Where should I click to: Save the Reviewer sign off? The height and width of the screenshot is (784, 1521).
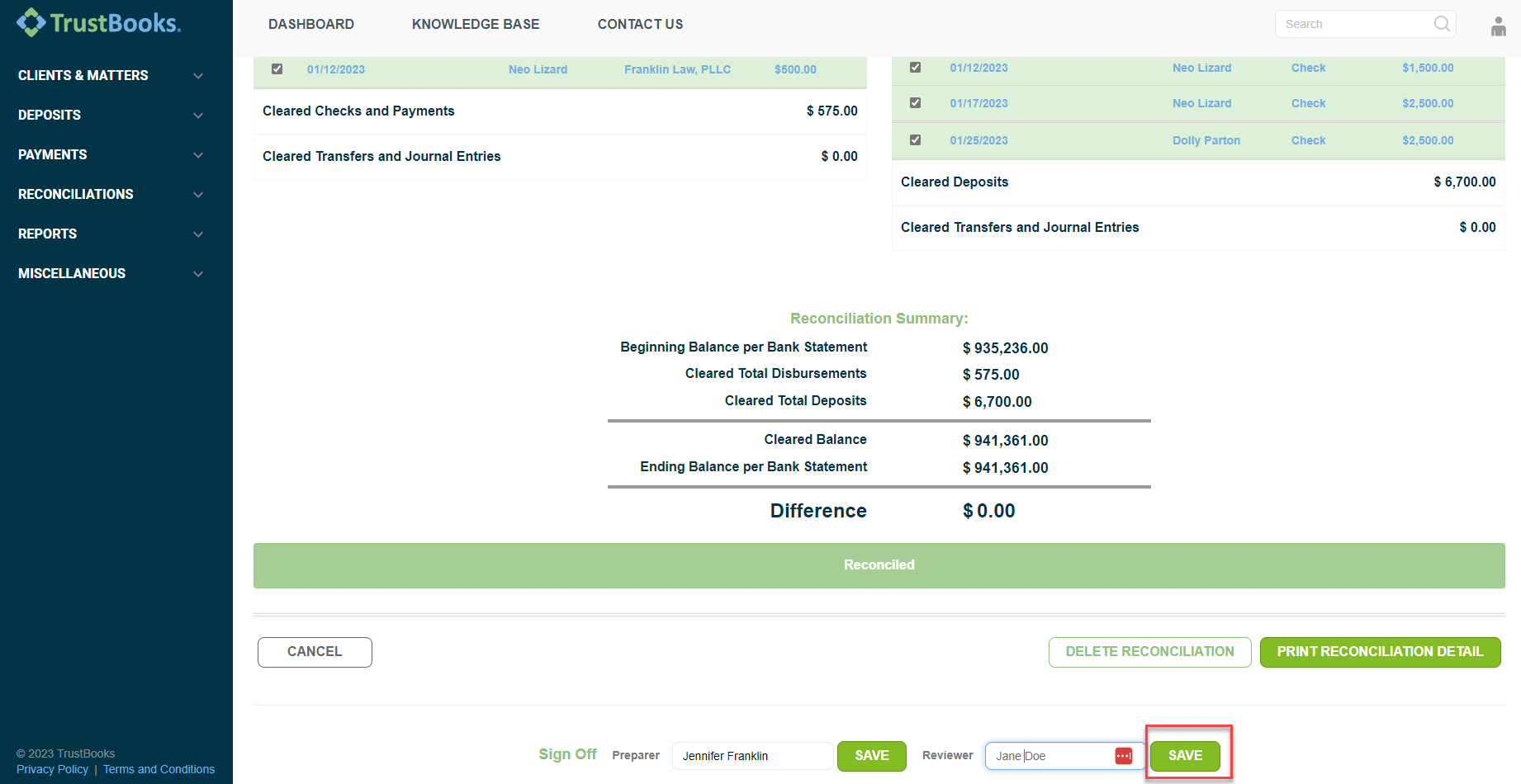point(1186,756)
